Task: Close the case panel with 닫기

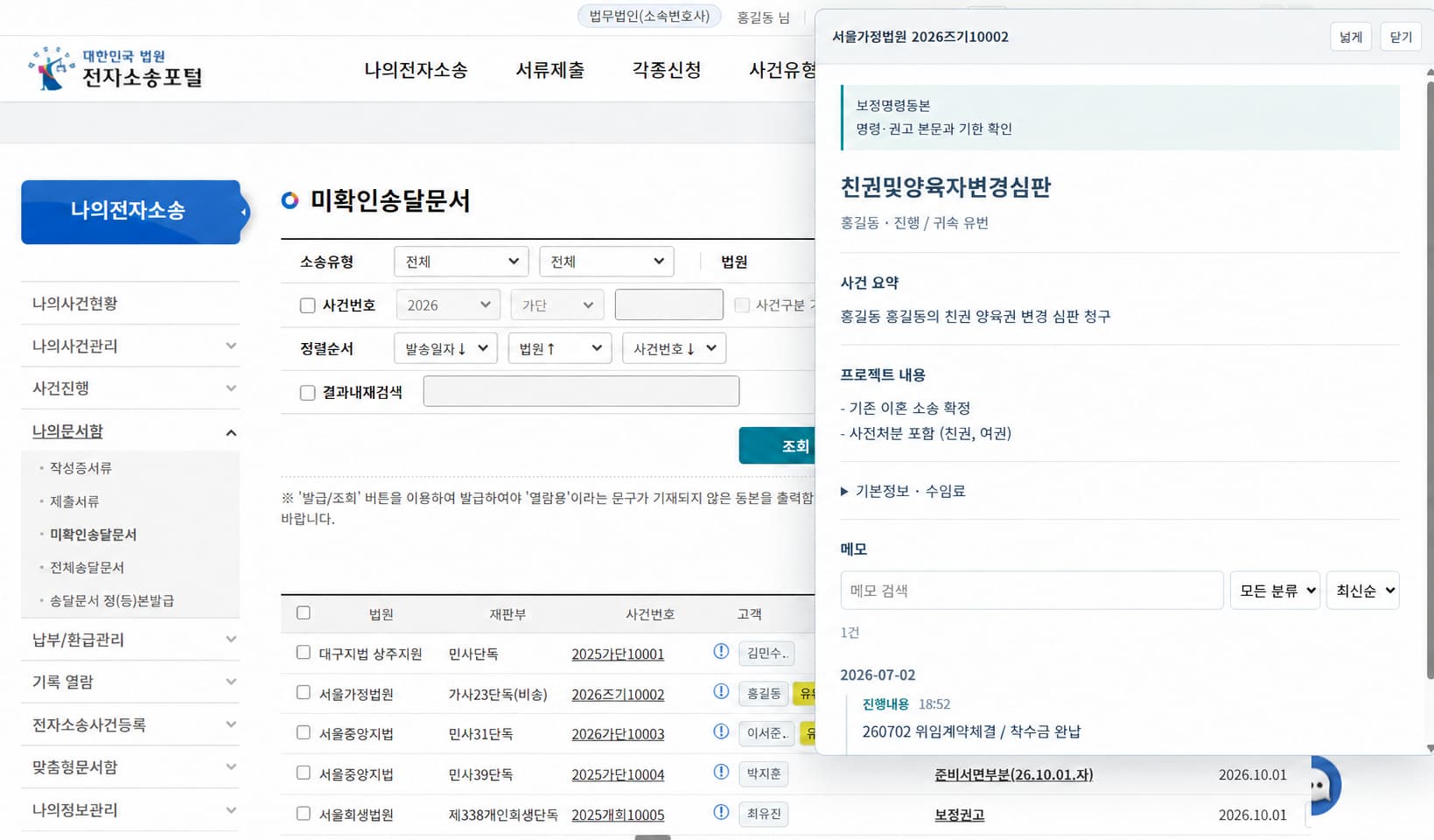Action: pyautogui.click(x=1401, y=37)
